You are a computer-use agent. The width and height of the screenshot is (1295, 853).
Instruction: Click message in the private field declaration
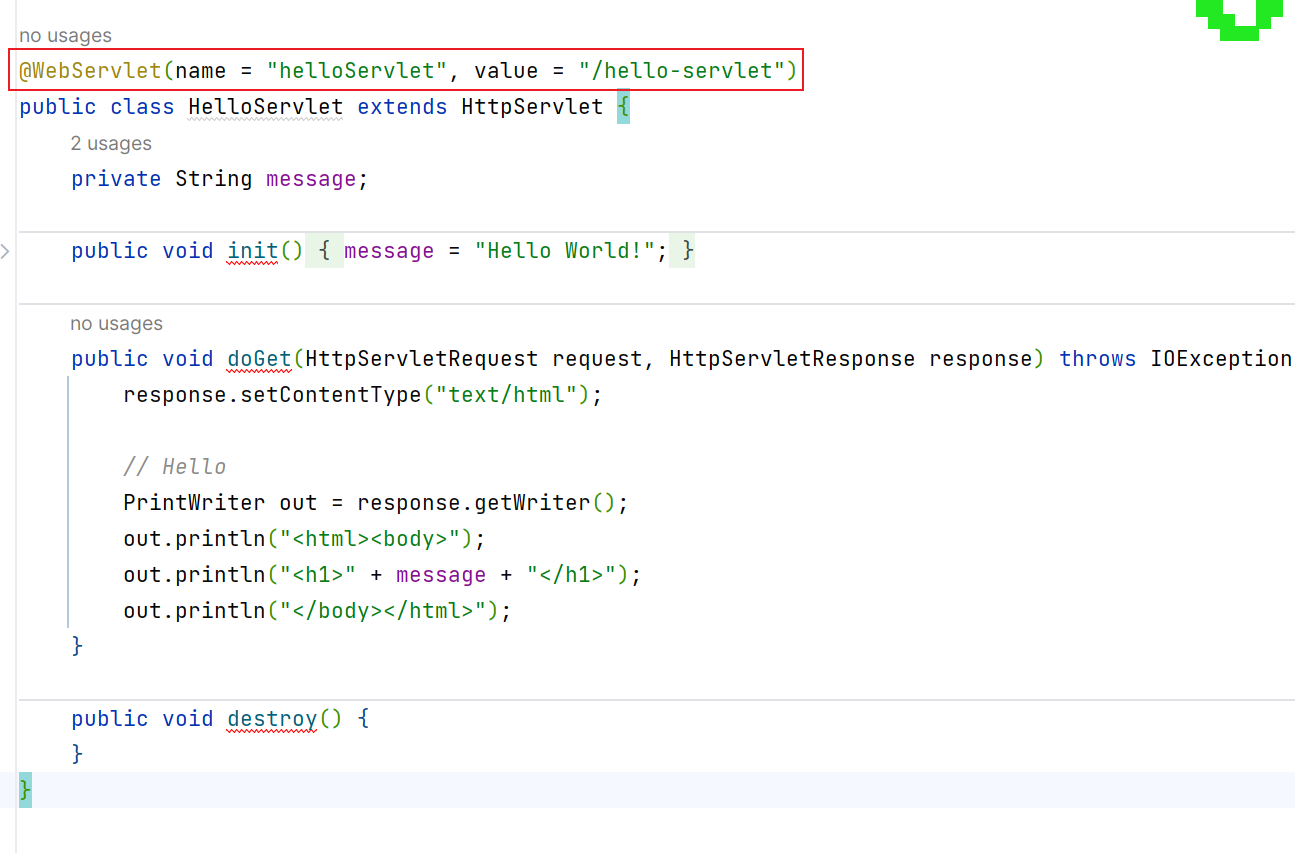click(311, 179)
